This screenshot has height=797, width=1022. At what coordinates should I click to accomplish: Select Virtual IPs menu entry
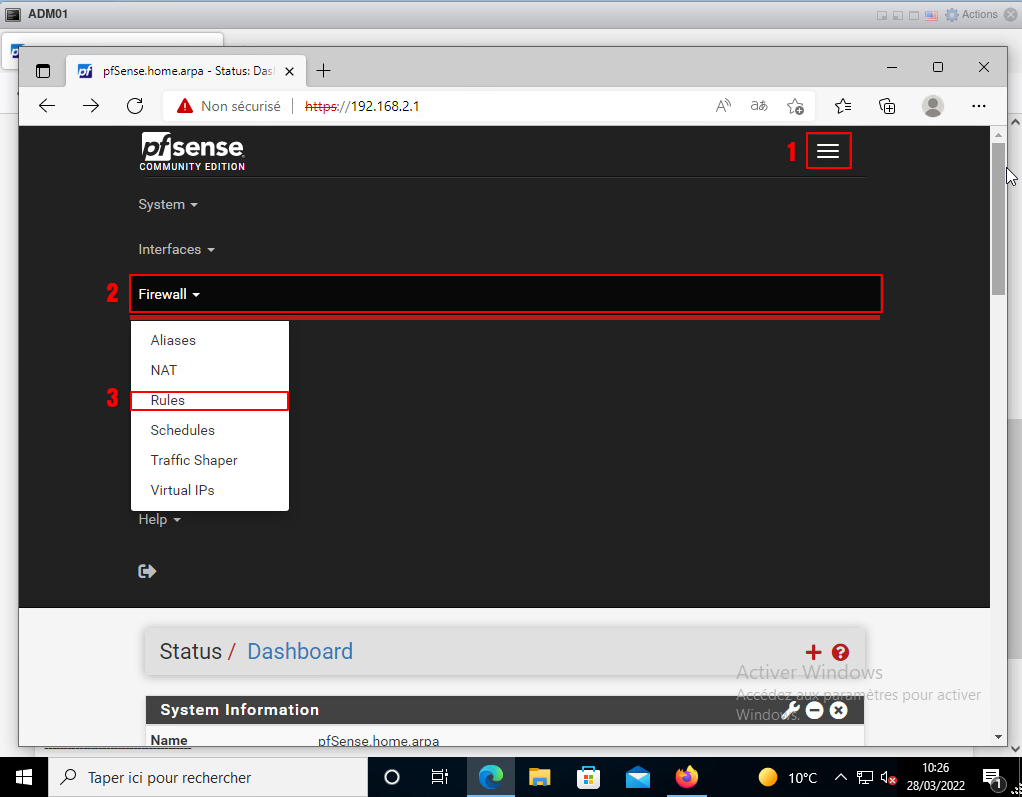[182, 490]
